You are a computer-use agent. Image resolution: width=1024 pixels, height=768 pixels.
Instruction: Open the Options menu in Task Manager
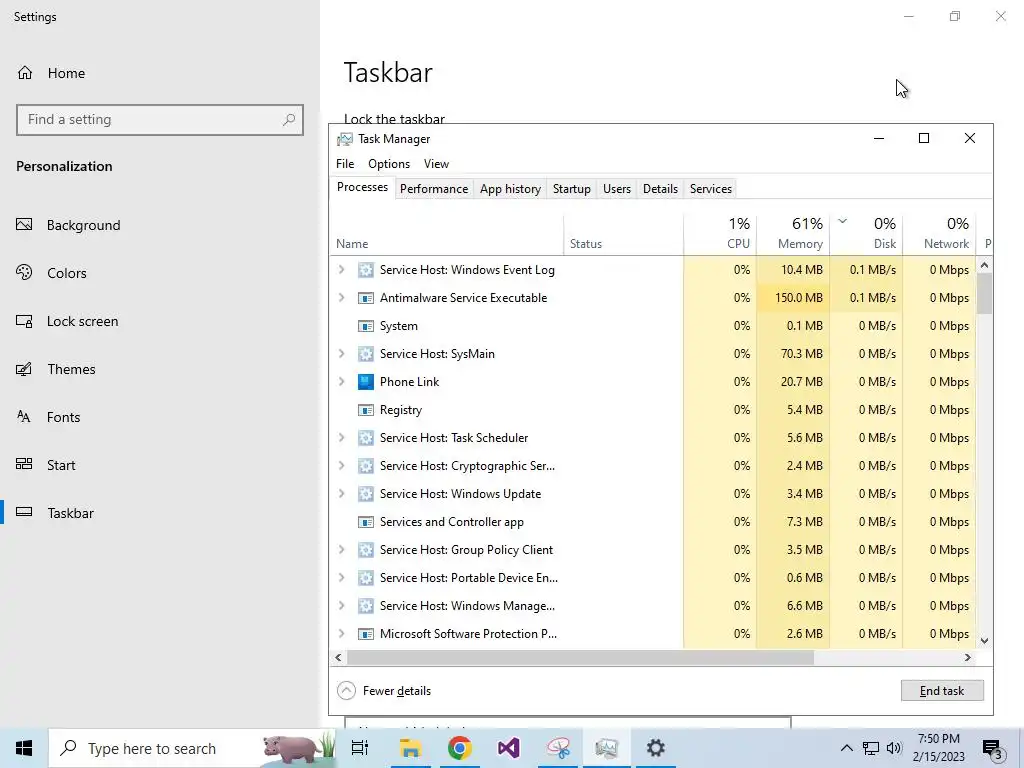389,164
